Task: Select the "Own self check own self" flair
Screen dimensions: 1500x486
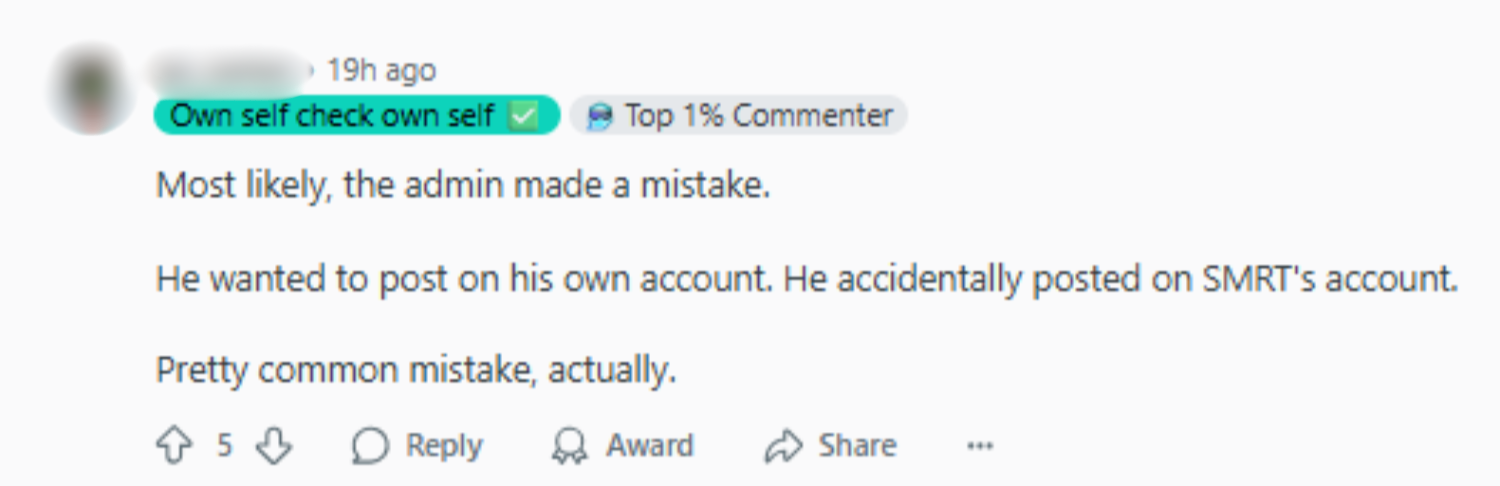Action: point(335,116)
